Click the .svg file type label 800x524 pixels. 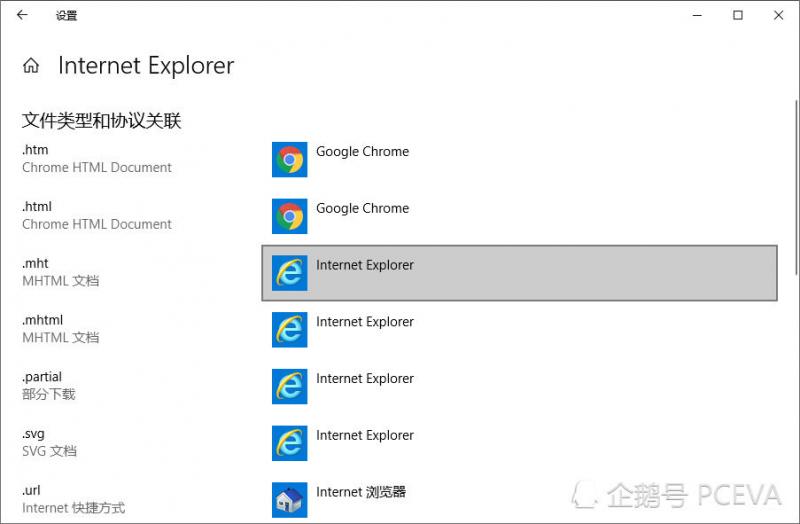tap(34, 434)
